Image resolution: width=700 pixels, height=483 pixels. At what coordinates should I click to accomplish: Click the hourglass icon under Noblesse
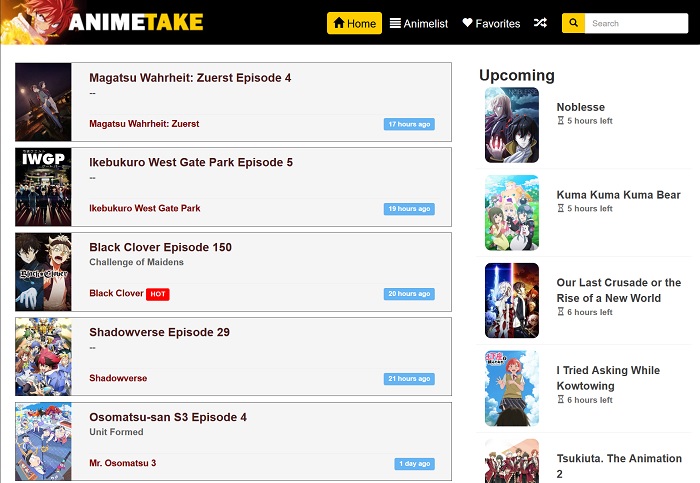561,121
